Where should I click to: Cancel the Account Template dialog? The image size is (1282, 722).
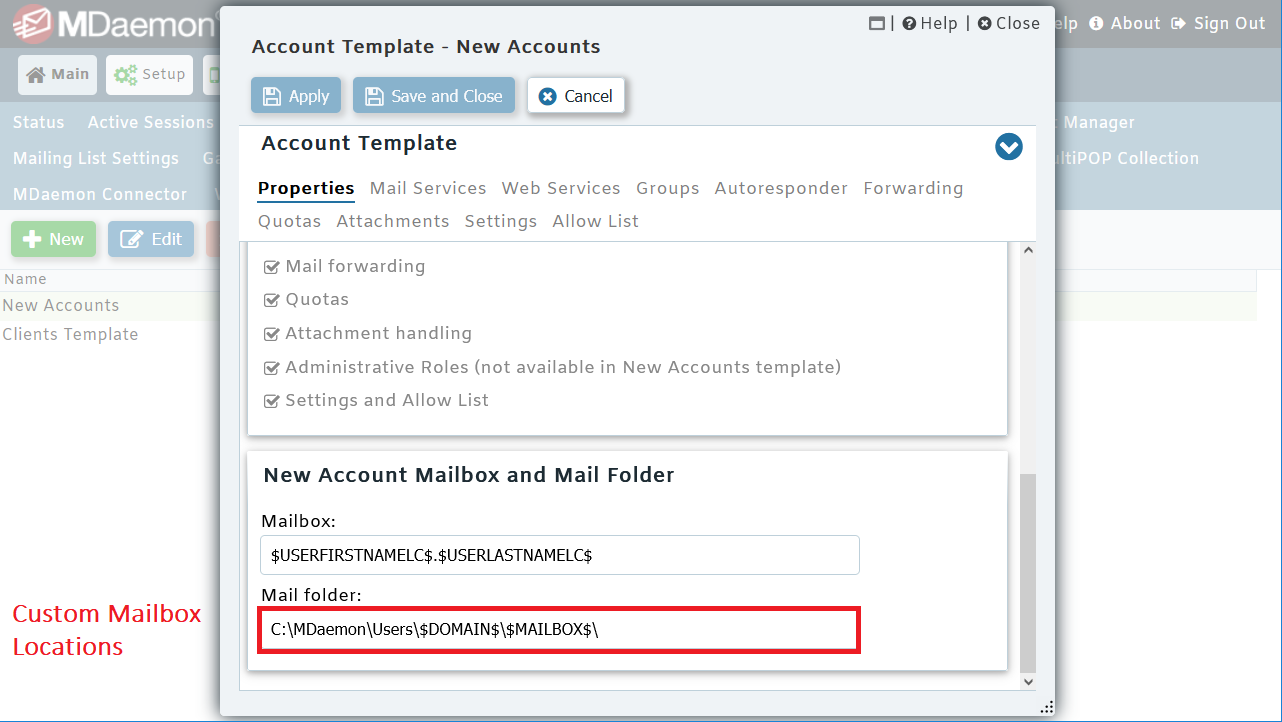point(576,95)
